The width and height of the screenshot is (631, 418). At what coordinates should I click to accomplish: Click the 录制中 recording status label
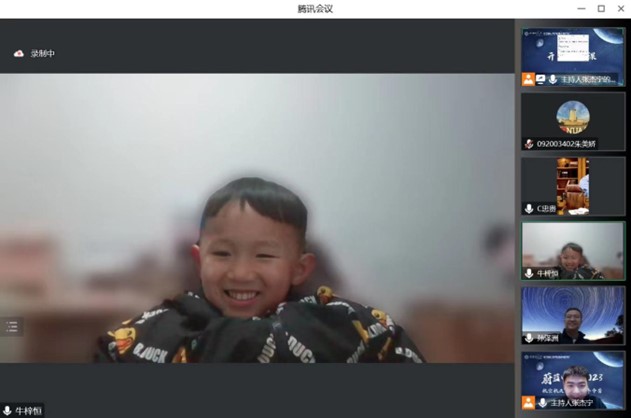coord(43,54)
